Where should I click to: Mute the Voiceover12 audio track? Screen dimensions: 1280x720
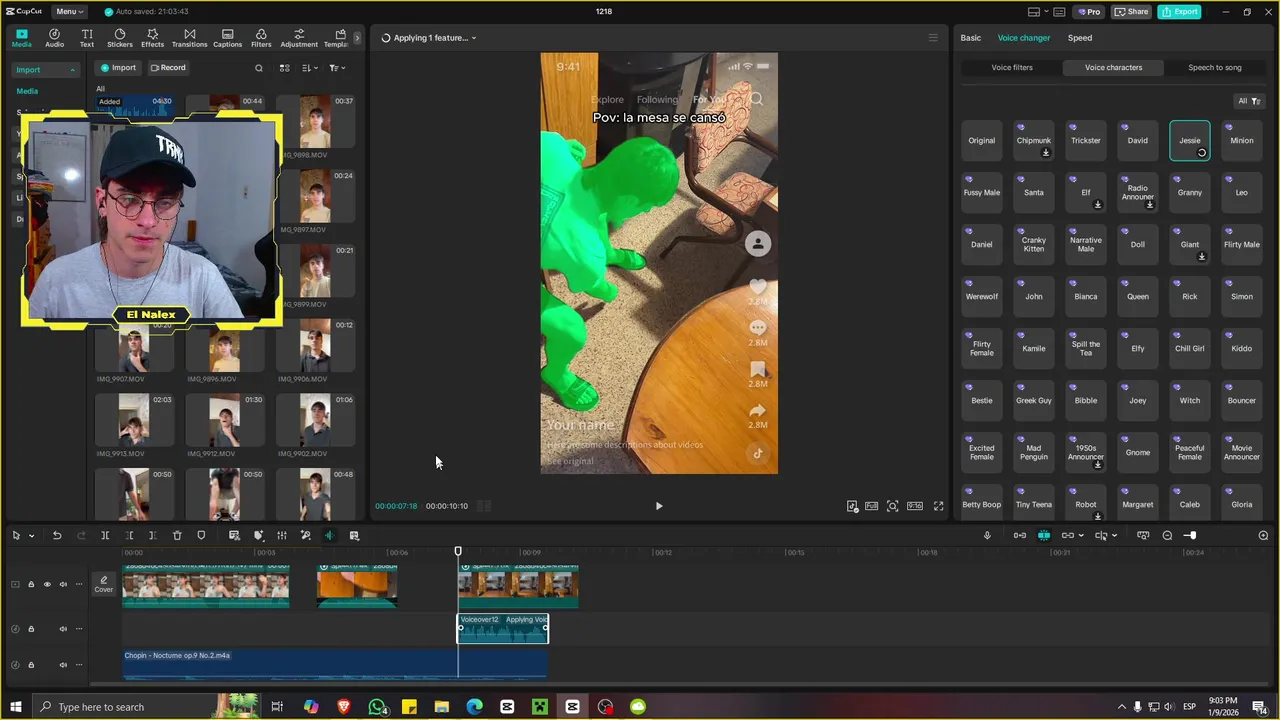[x=63, y=629]
